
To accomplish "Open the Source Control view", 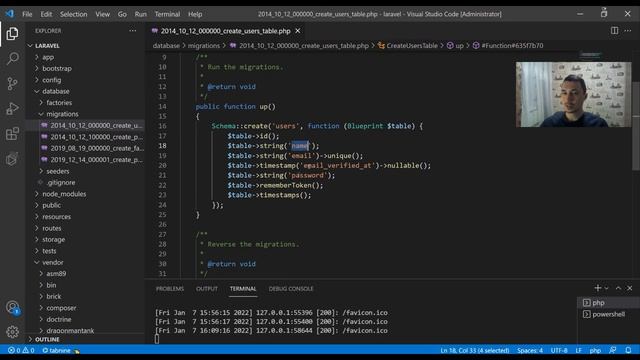I will coord(12,84).
